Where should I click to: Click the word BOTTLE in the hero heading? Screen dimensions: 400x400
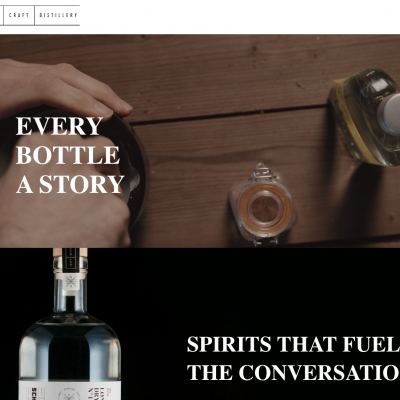pos(68,155)
